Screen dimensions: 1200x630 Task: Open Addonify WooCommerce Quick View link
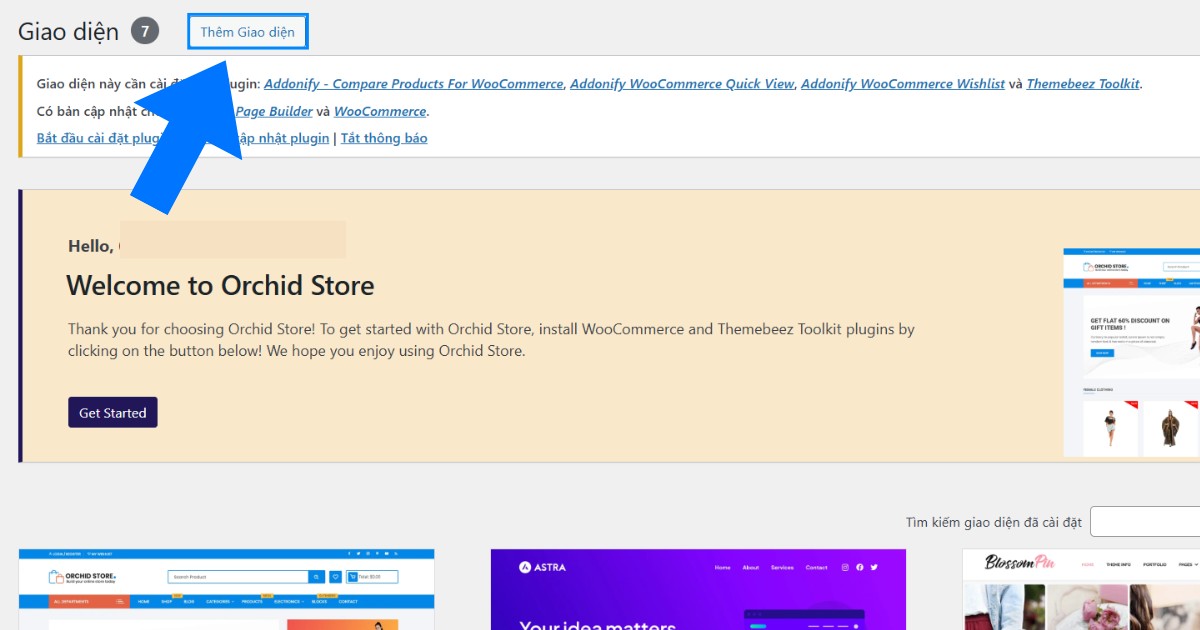click(x=682, y=84)
